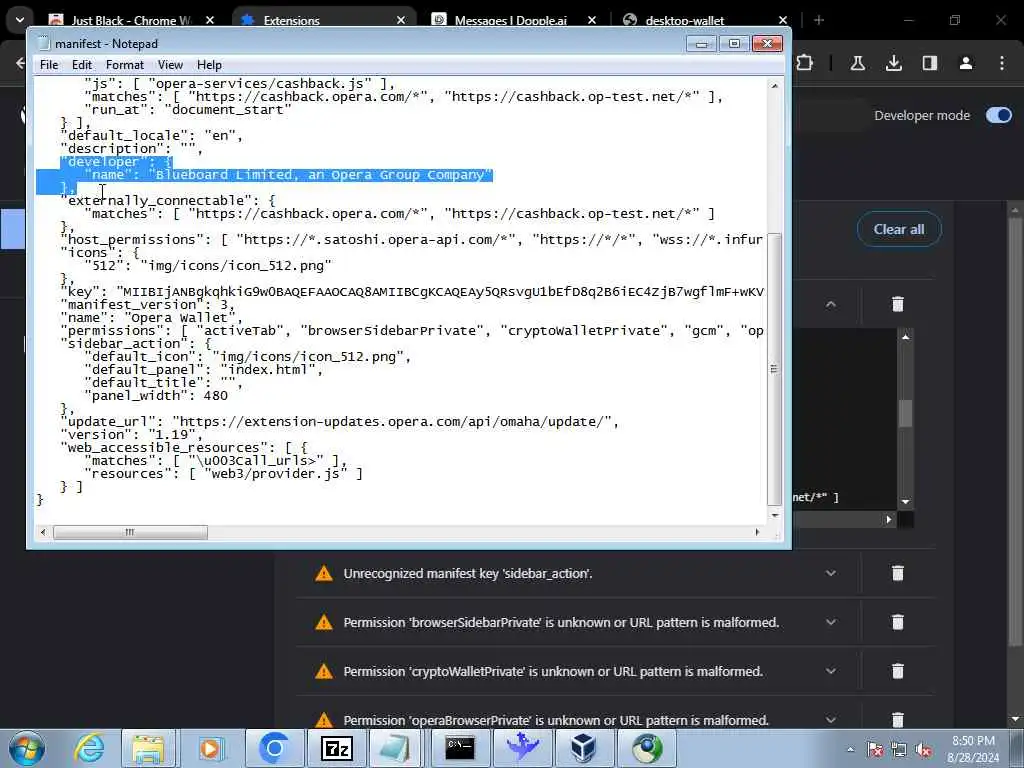
Task: Click the "update_url" line in manifest
Action: click(x=340, y=422)
